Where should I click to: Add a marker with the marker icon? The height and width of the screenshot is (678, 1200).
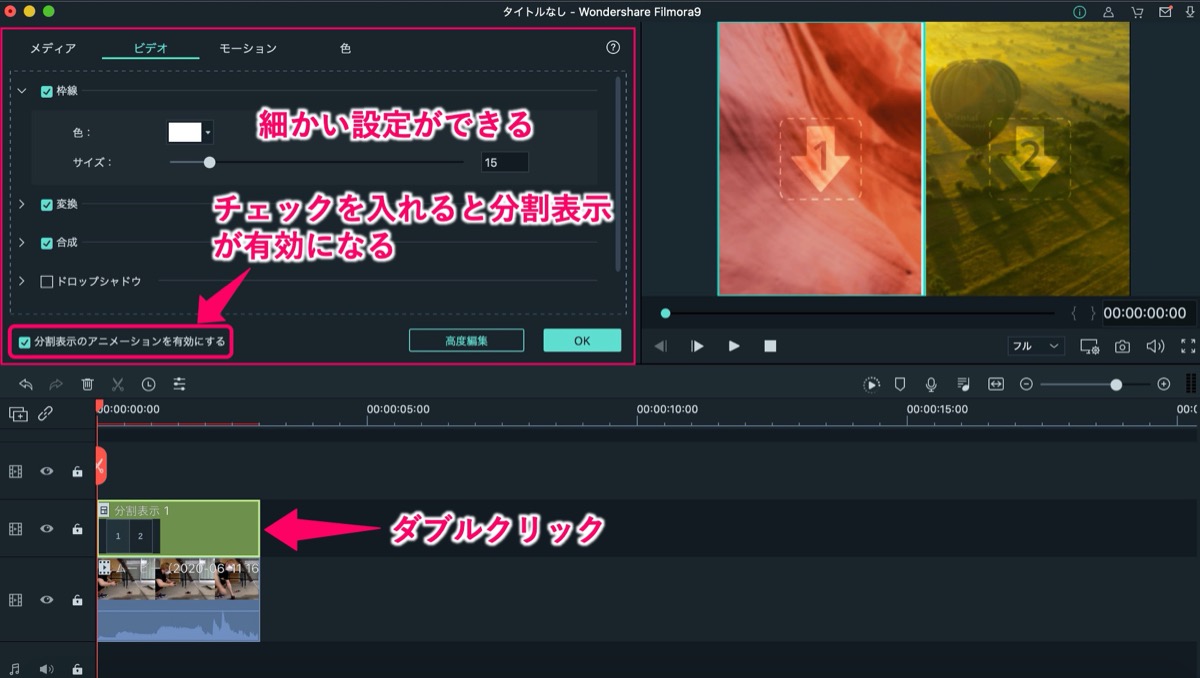click(x=900, y=384)
